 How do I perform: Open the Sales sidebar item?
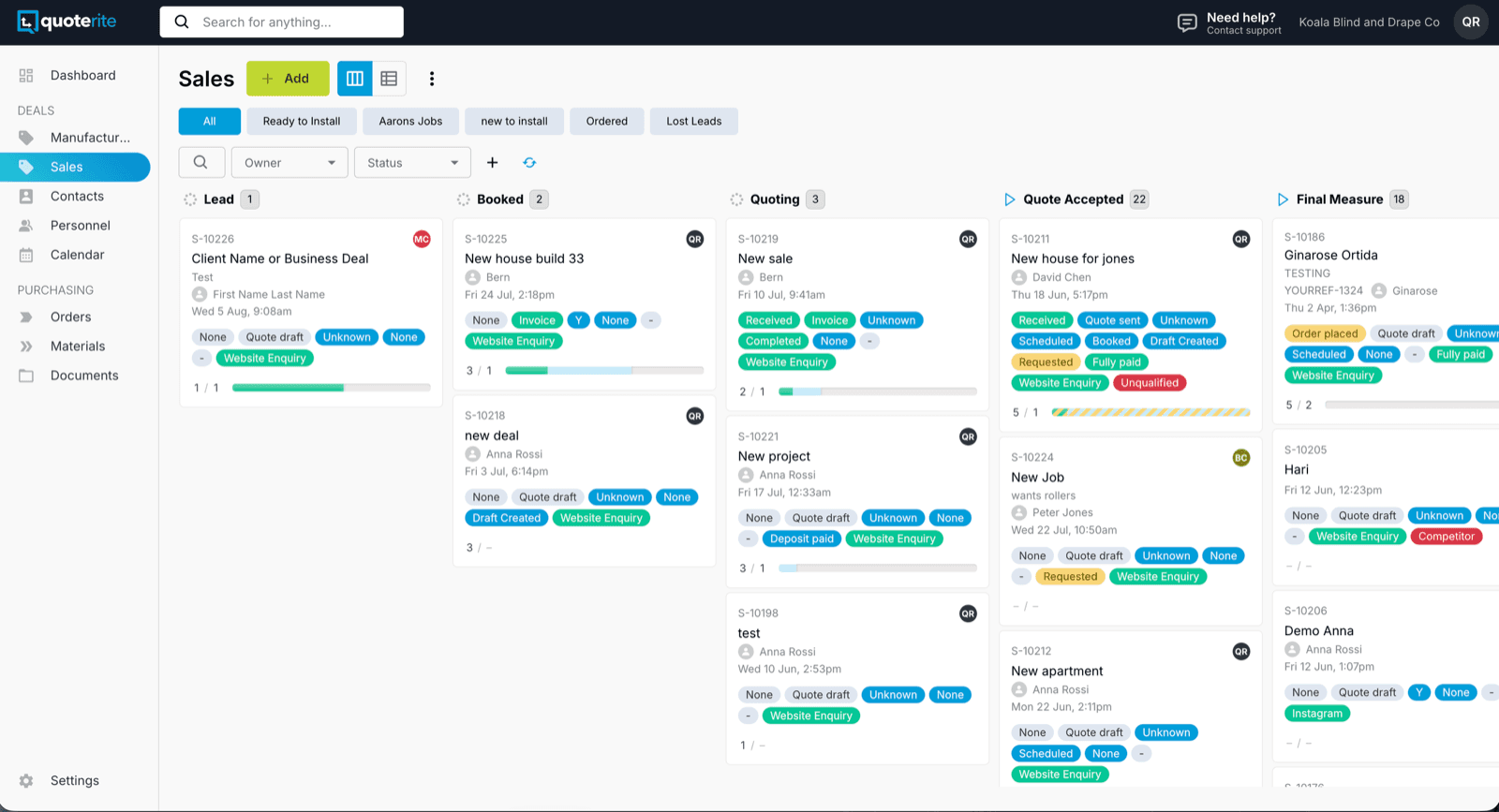(75, 167)
